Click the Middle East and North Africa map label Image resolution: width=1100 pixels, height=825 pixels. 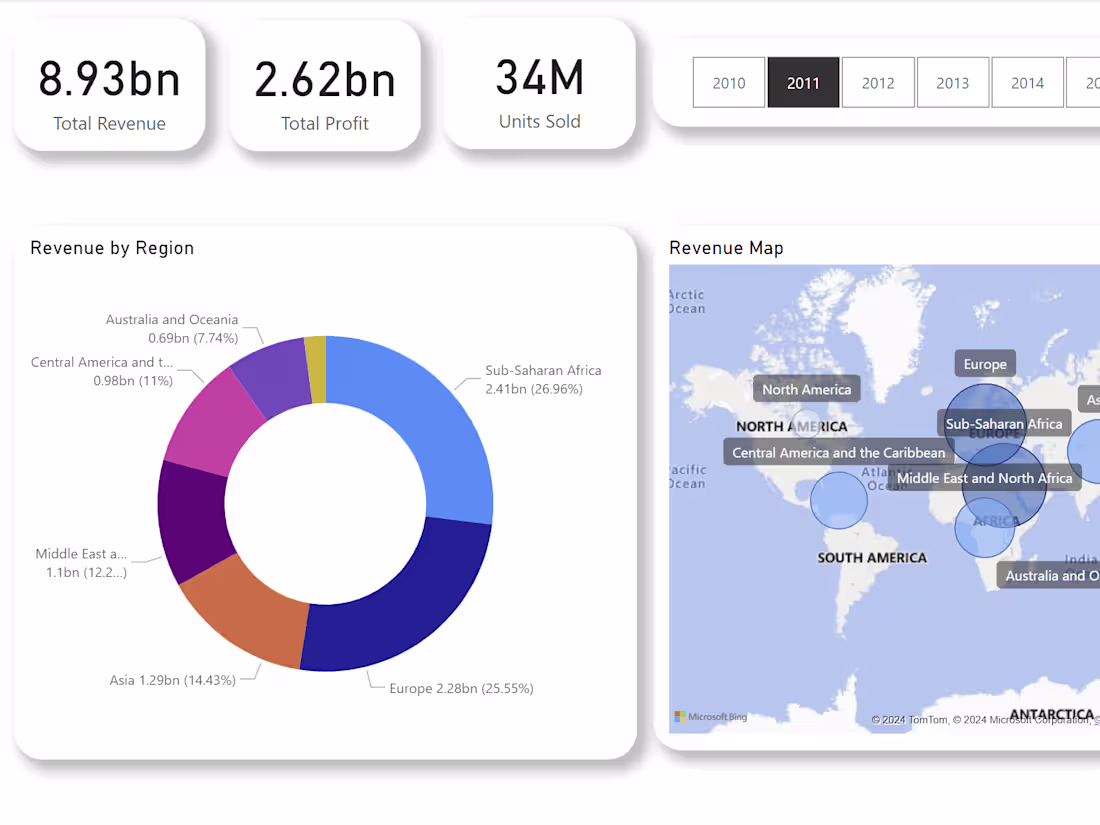coord(984,478)
